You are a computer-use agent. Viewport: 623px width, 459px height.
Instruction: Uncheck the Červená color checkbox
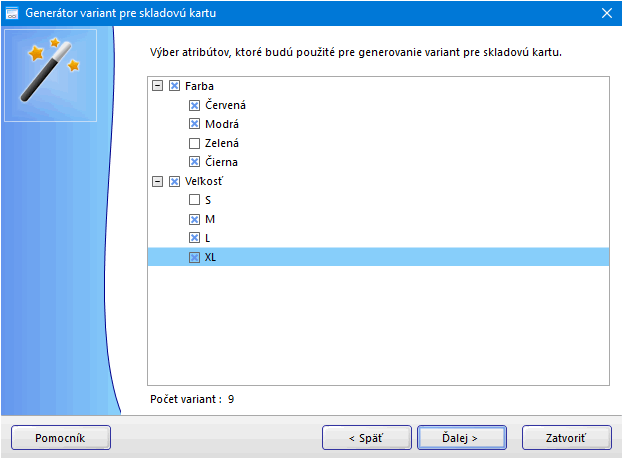tap(194, 105)
